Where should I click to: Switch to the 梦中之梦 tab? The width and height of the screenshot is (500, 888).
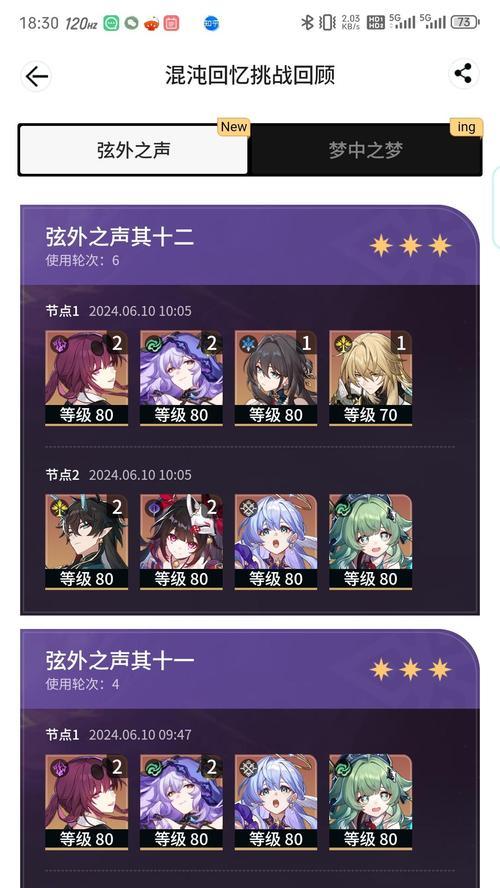point(366,150)
